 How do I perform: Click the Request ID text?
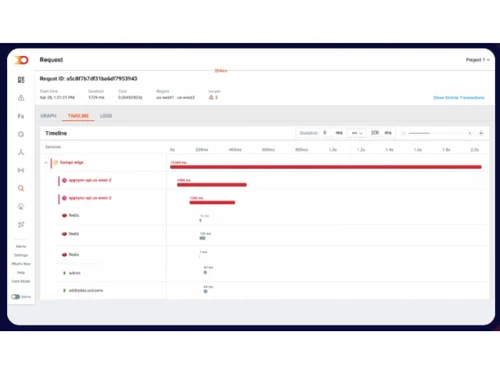click(88, 79)
